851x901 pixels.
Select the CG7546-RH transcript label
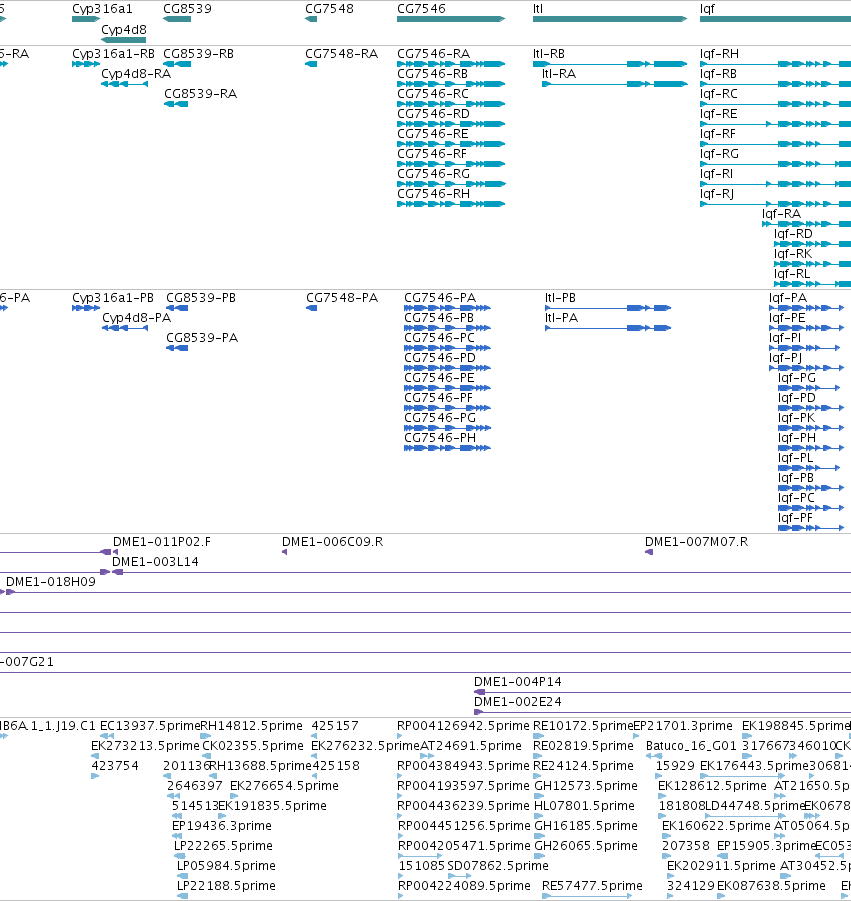click(x=433, y=194)
